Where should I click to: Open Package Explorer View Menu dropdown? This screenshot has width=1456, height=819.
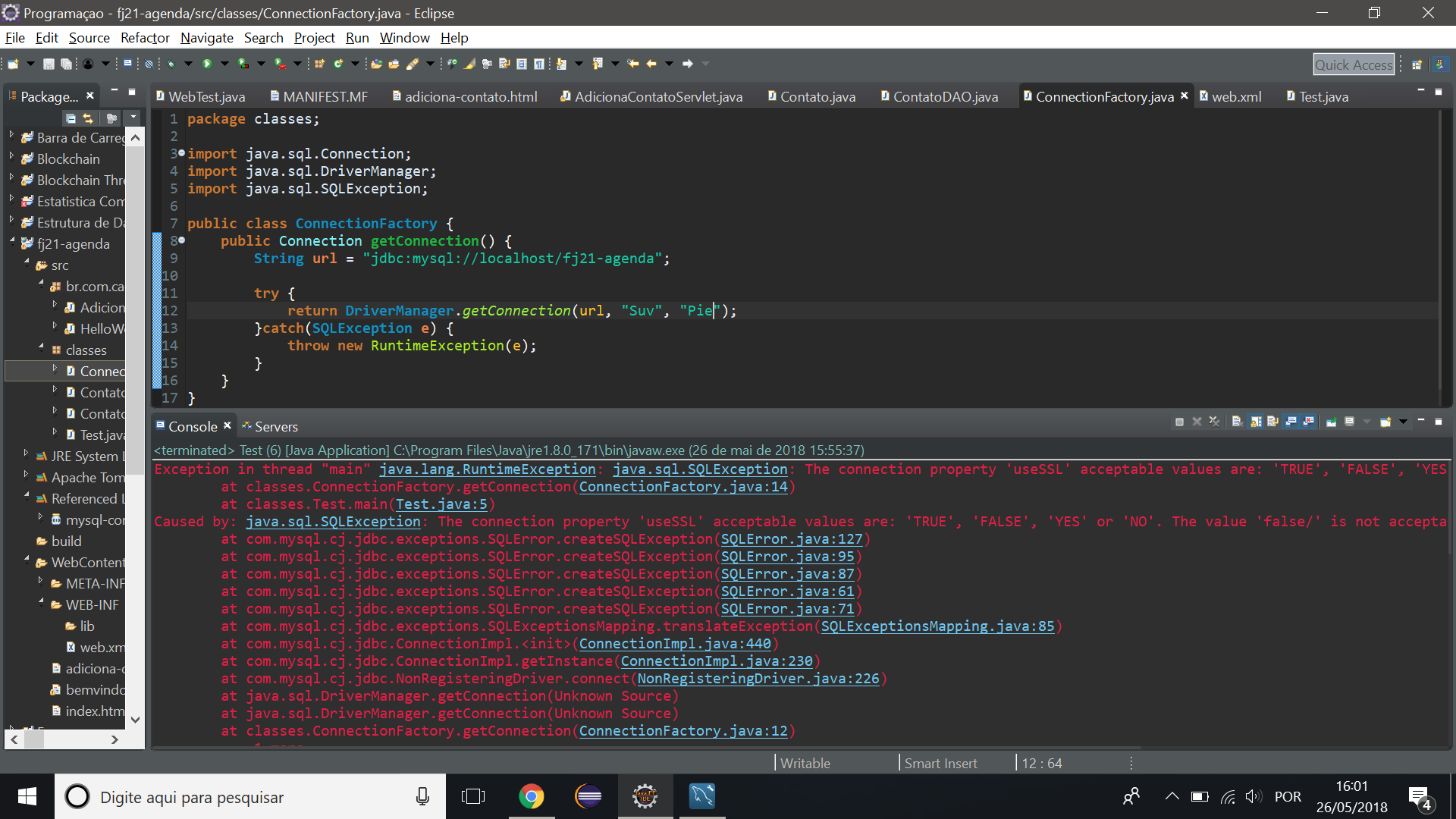(133, 118)
